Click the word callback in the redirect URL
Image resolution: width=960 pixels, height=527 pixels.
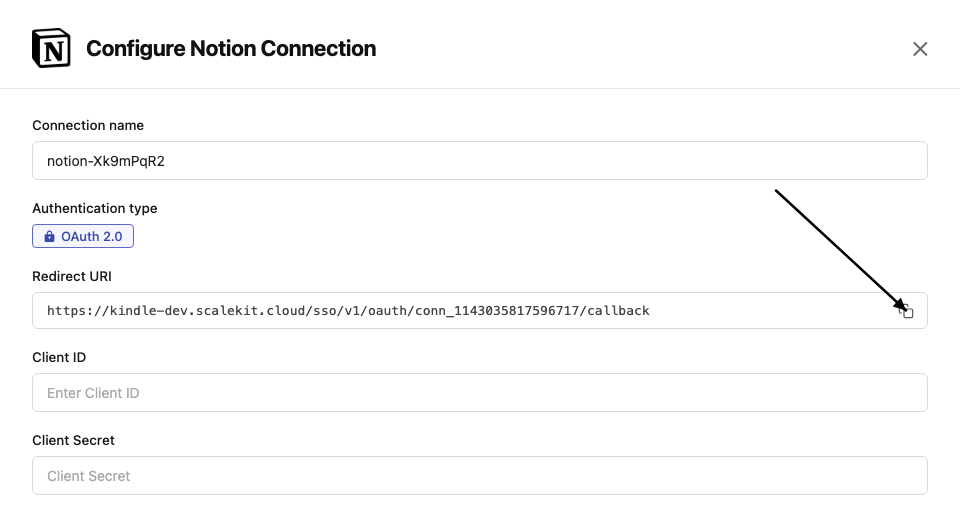click(620, 311)
